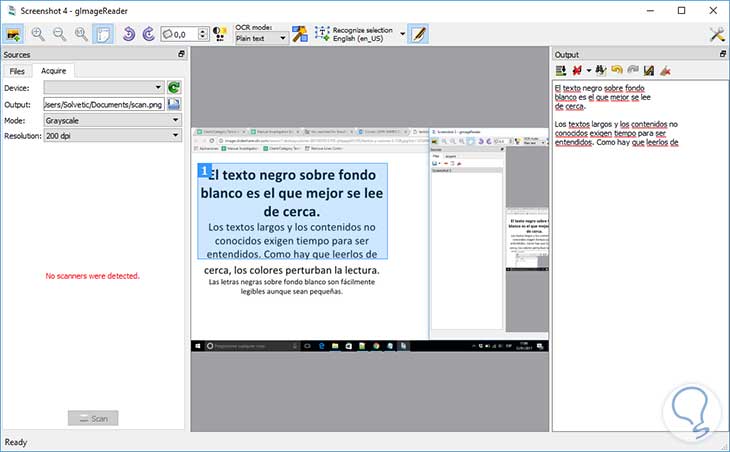Maximize the gImageReader window
The width and height of the screenshot is (730, 452).
click(681, 10)
